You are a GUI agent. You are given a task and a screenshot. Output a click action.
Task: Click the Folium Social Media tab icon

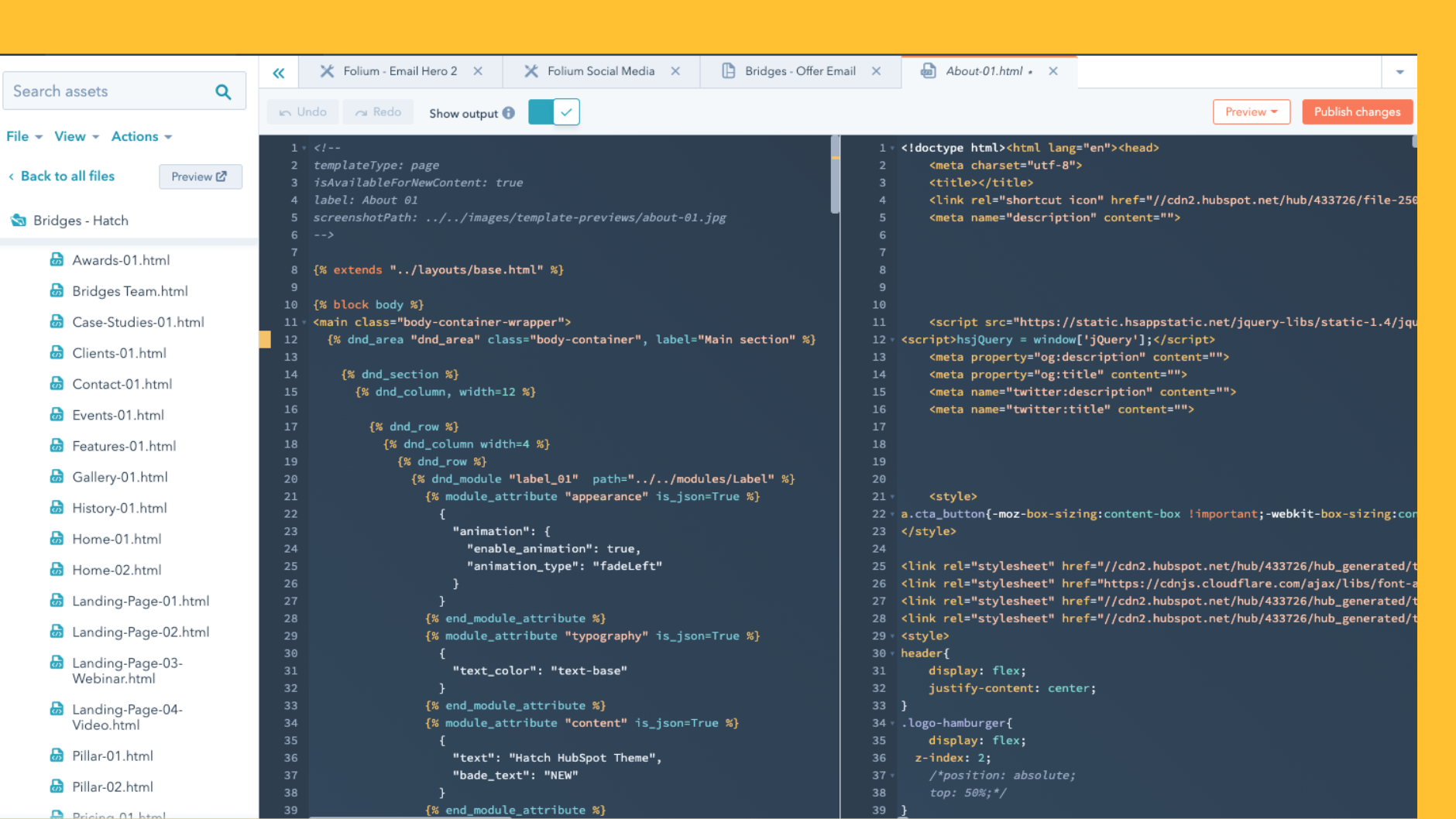coord(531,71)
